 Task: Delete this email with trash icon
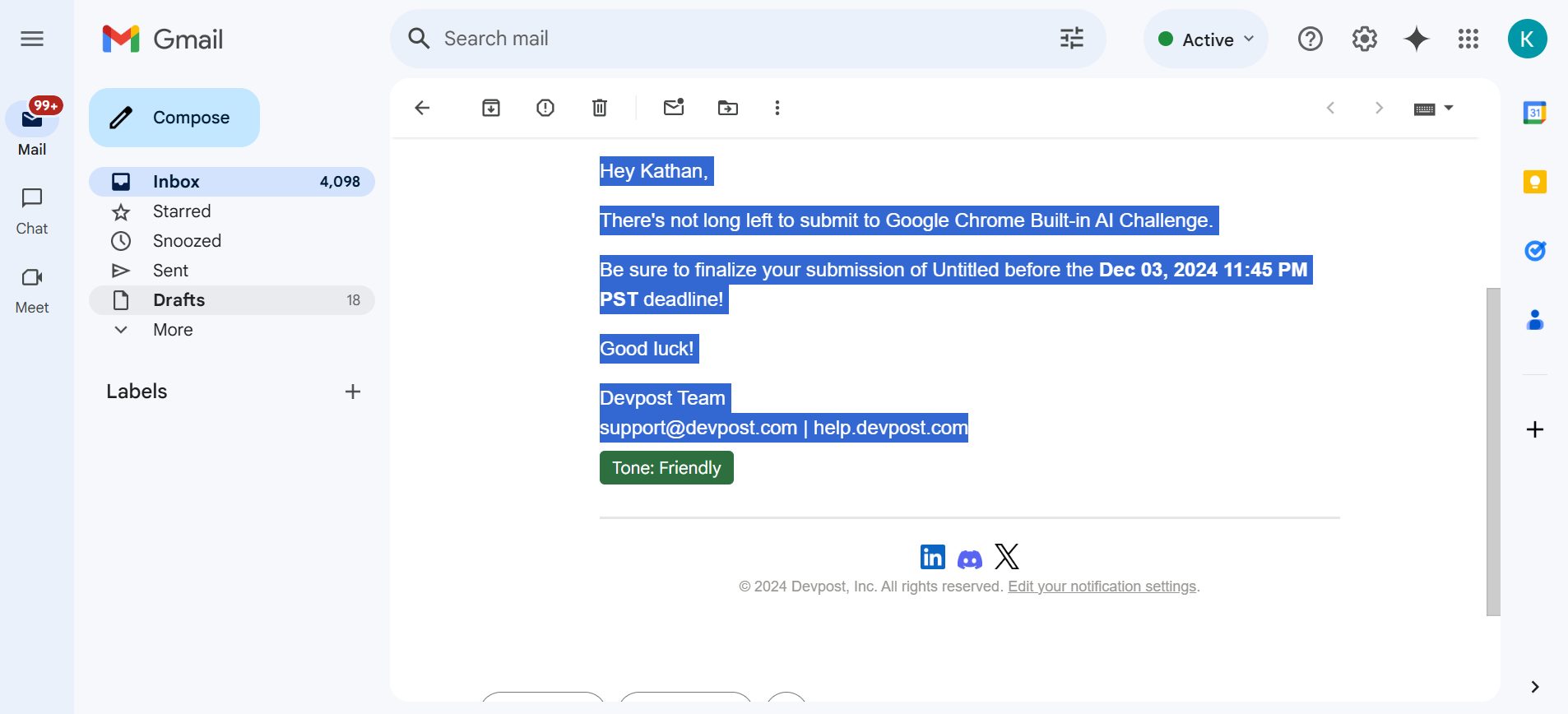click(600, 108)
